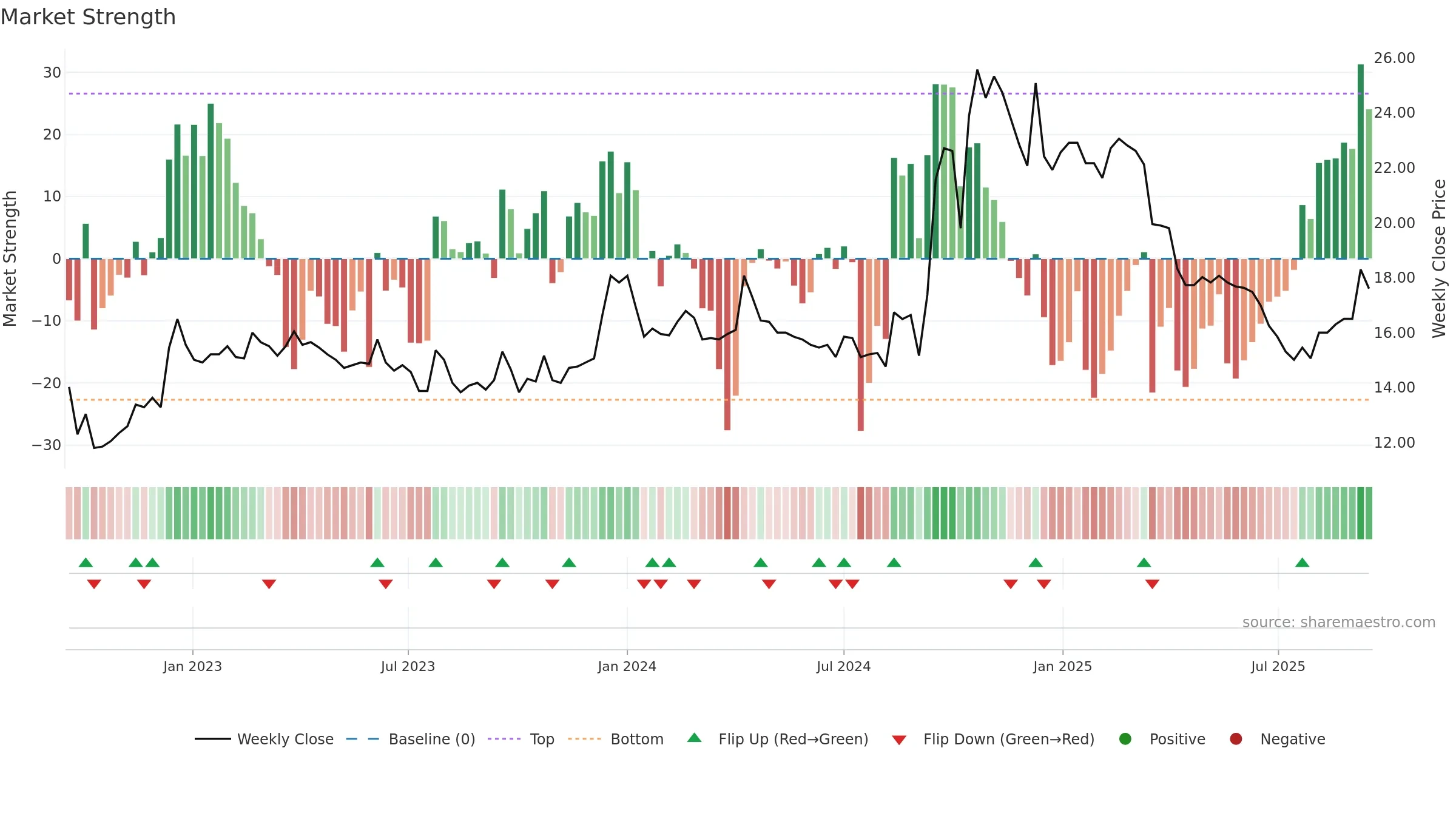Click the 14.00 price tick label

1394,388
